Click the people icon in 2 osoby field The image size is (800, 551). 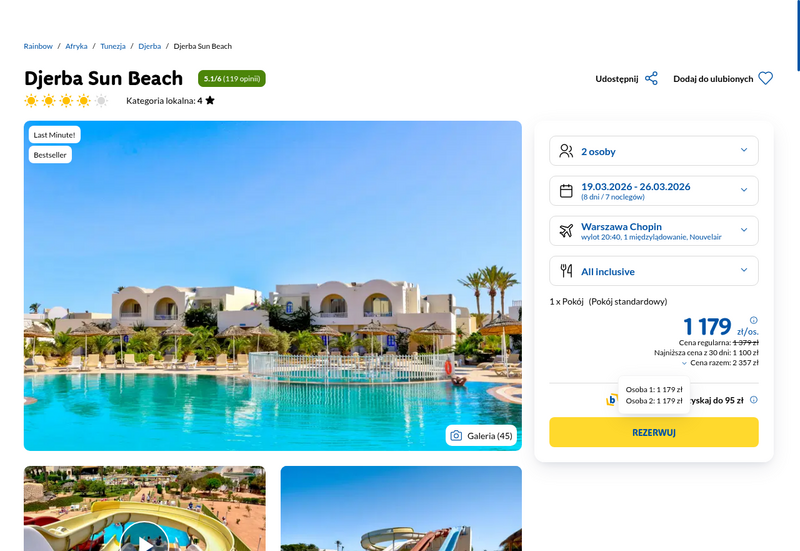(566, 151)
